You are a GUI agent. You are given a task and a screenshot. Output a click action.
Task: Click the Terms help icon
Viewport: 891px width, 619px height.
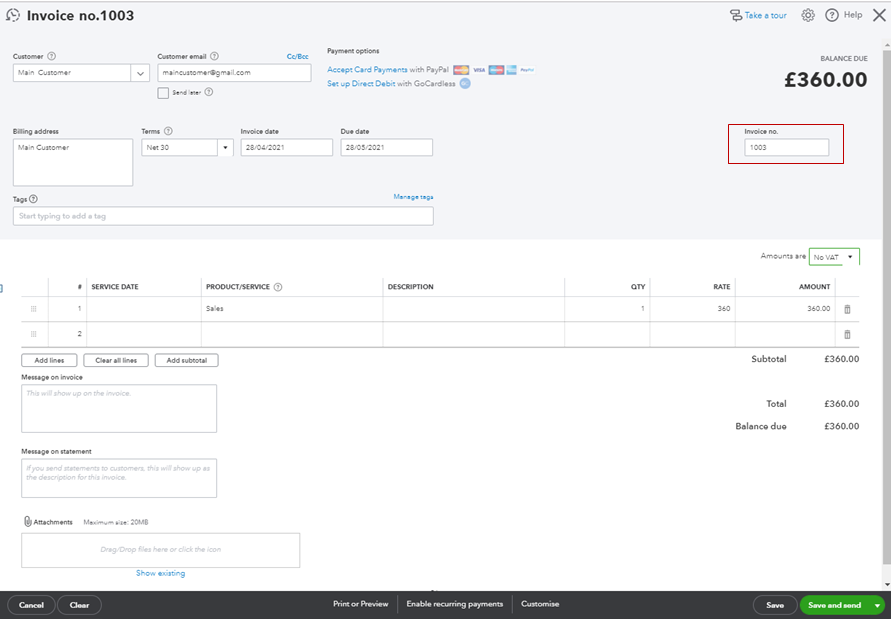click(168, 131)
